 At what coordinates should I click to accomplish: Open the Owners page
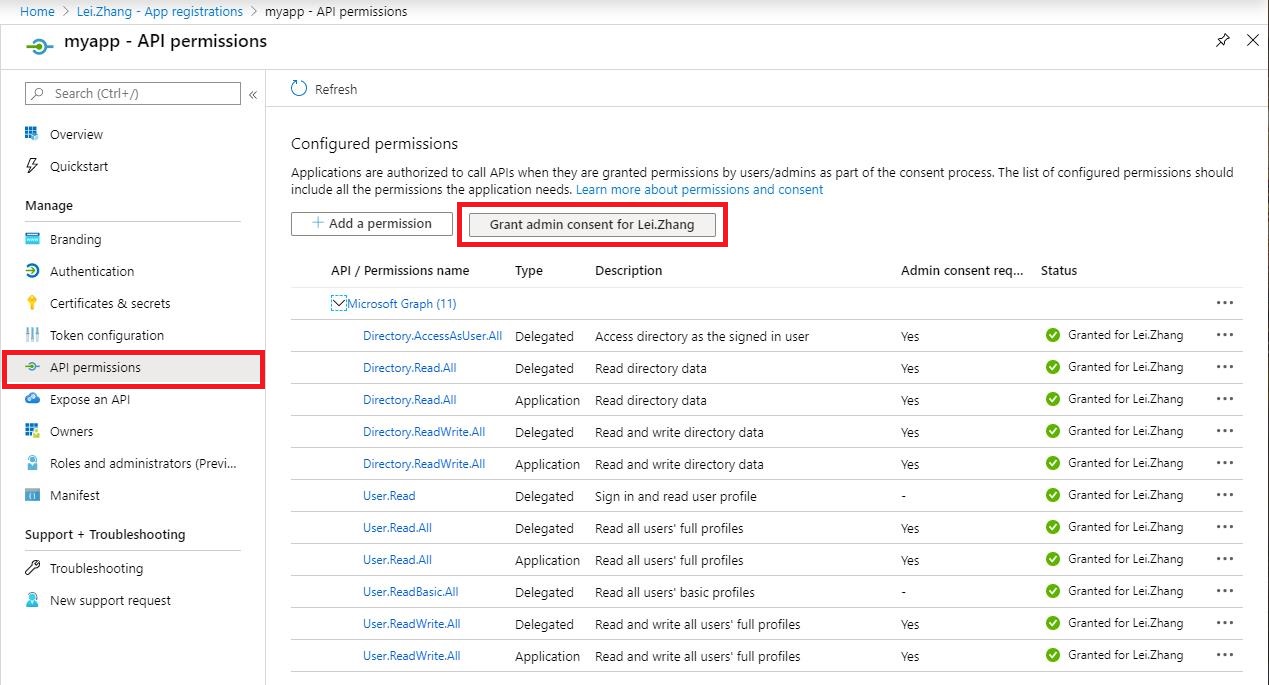(x=71, y=431)
